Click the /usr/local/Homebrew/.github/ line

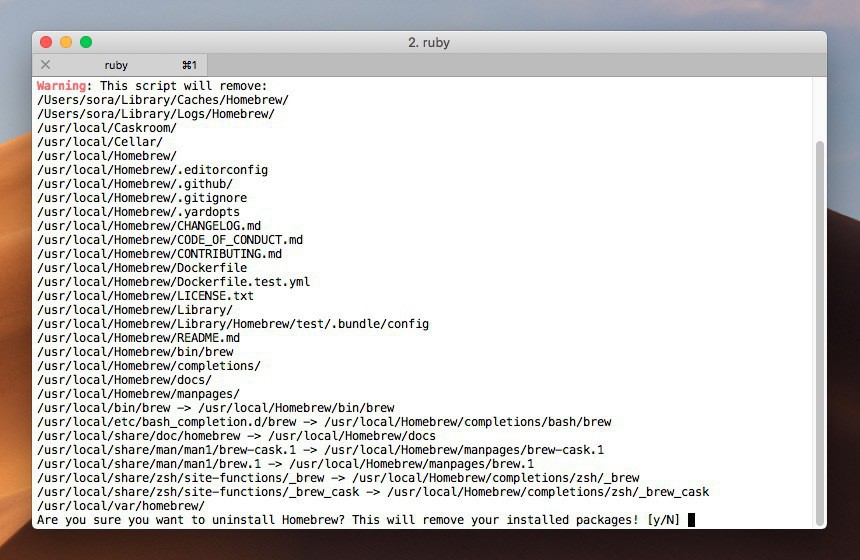coord(135,184)
